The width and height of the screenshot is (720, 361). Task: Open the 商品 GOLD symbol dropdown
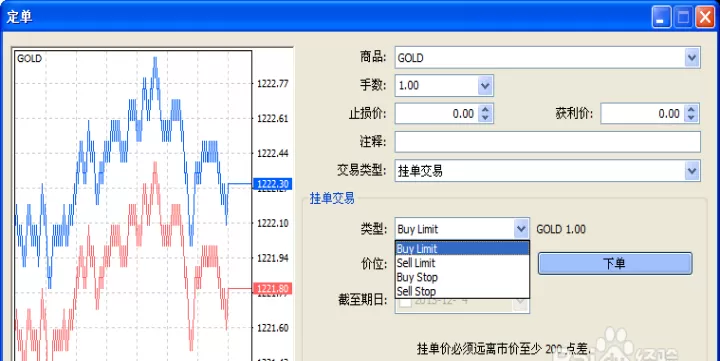click(x=692, y=58)
